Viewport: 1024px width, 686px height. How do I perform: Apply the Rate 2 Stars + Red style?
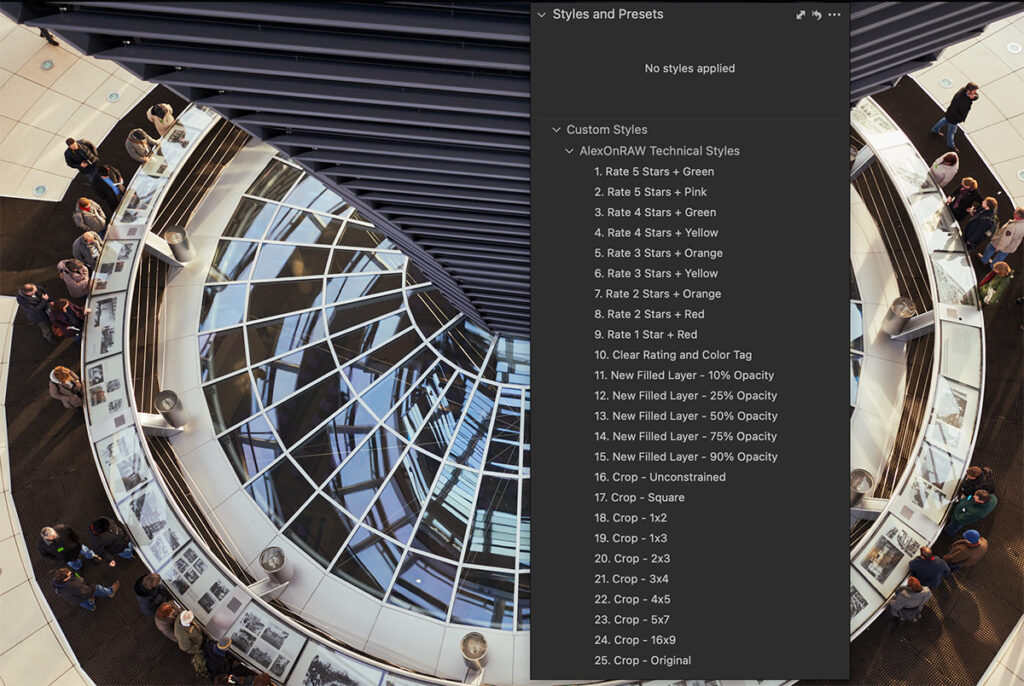click(648, 314)
